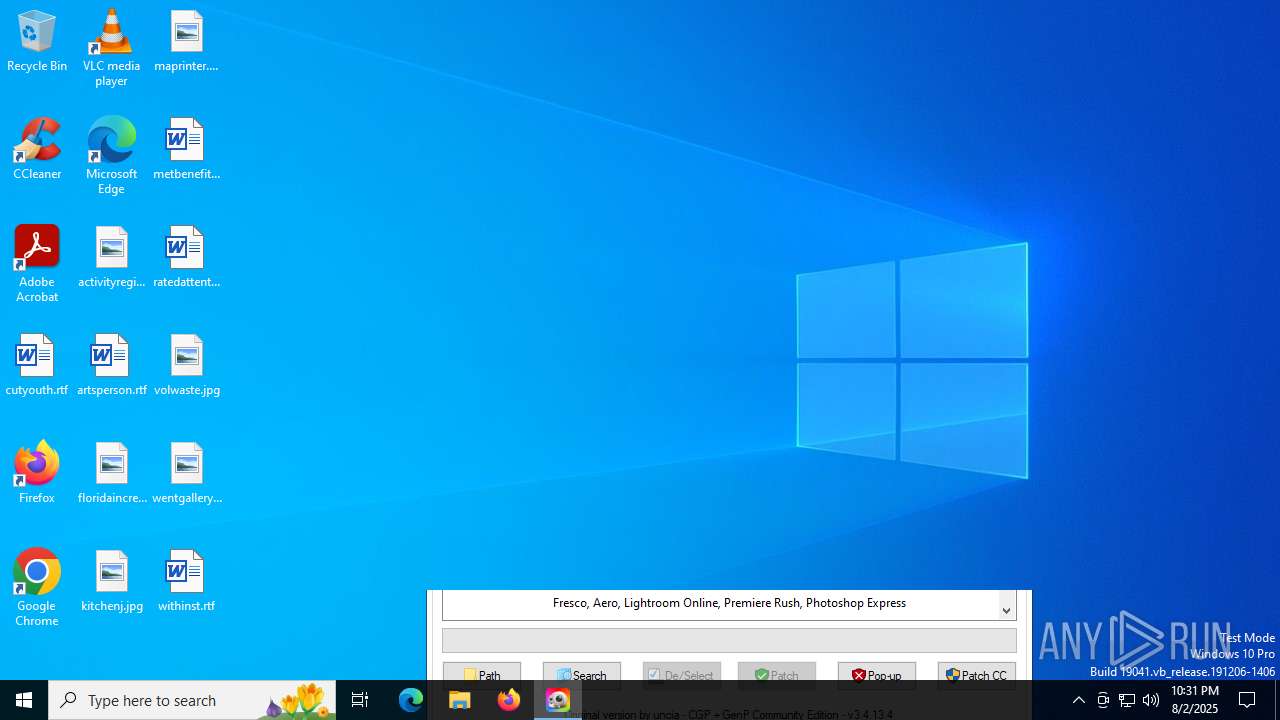The width and height of the screenshot is (1280, 720).
Task: Open the volume control tray icon
Action: (1151, 700)
